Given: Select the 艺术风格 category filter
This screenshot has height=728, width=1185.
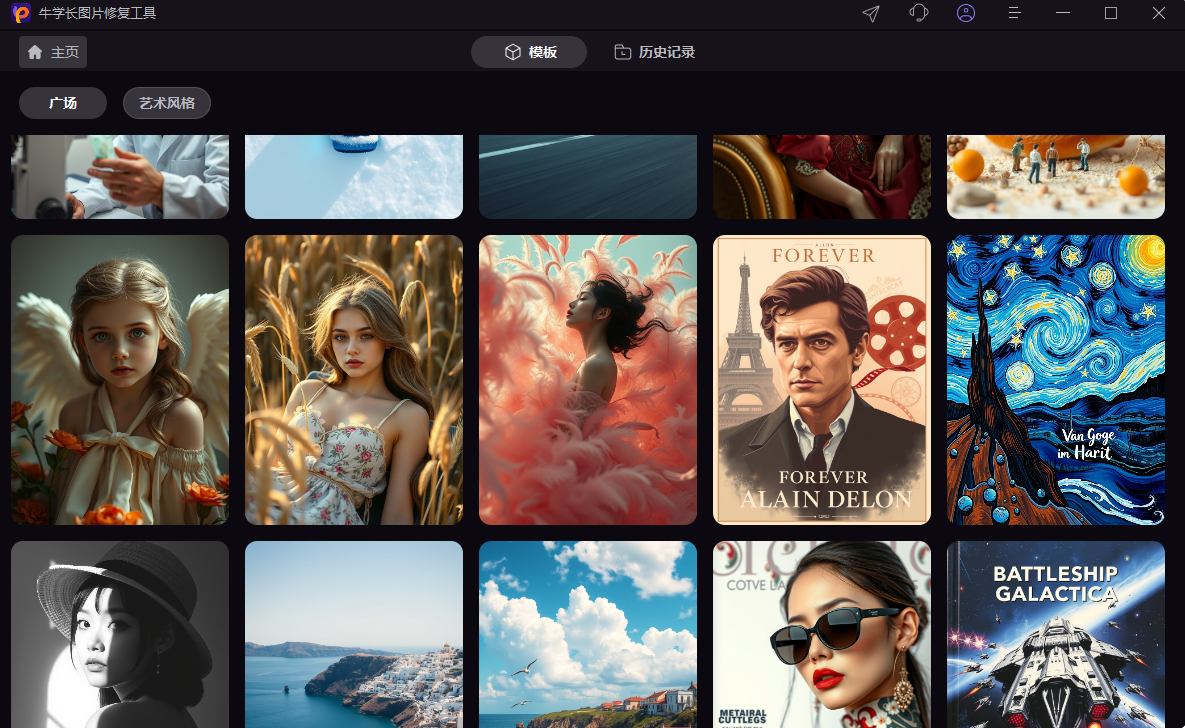Looking at the screenshot, I should point(167,103).
